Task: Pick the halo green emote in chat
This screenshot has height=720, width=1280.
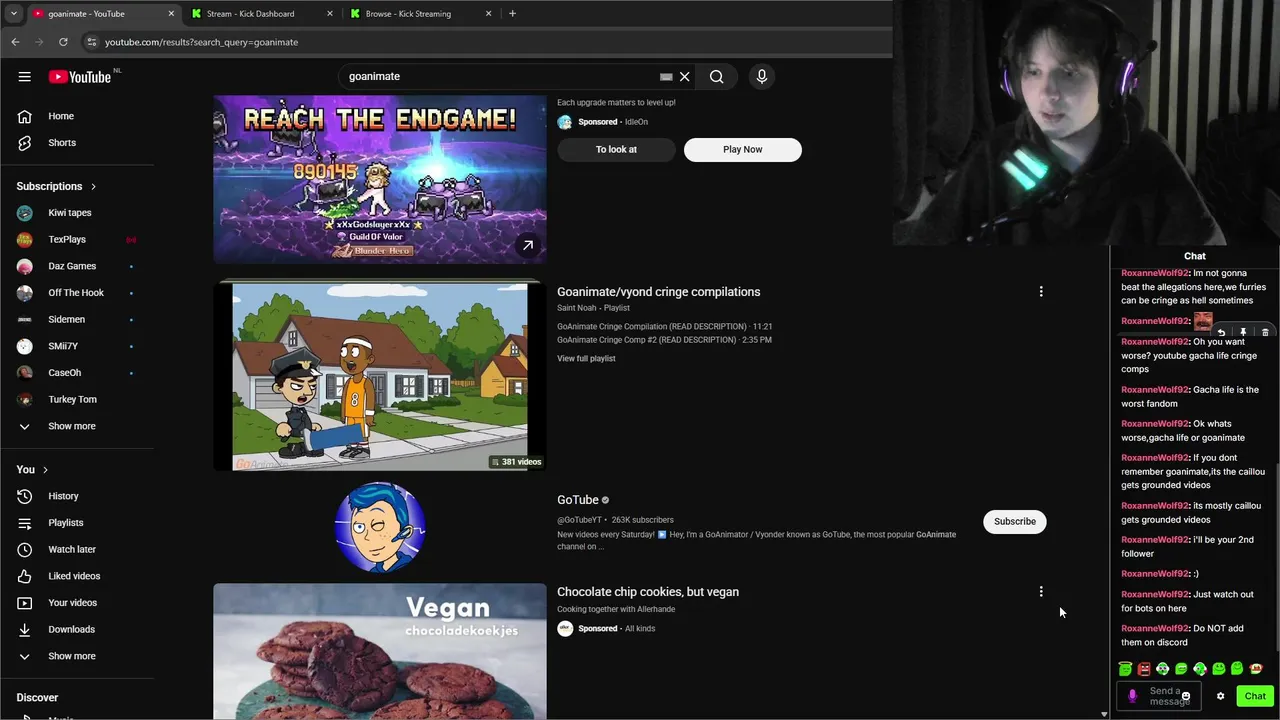Action: click(1125, 669)
